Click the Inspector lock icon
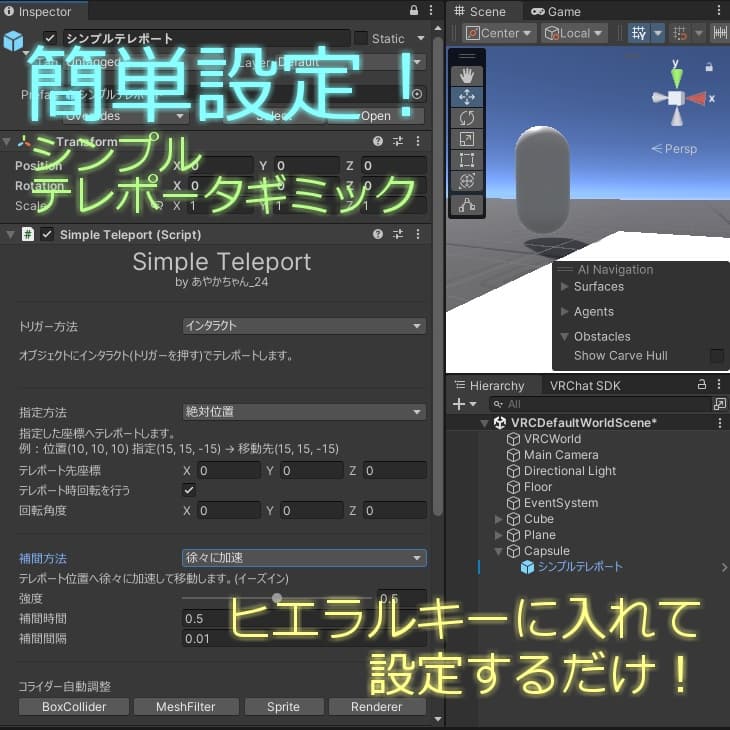The image size is (730, 730). [413, 10]
